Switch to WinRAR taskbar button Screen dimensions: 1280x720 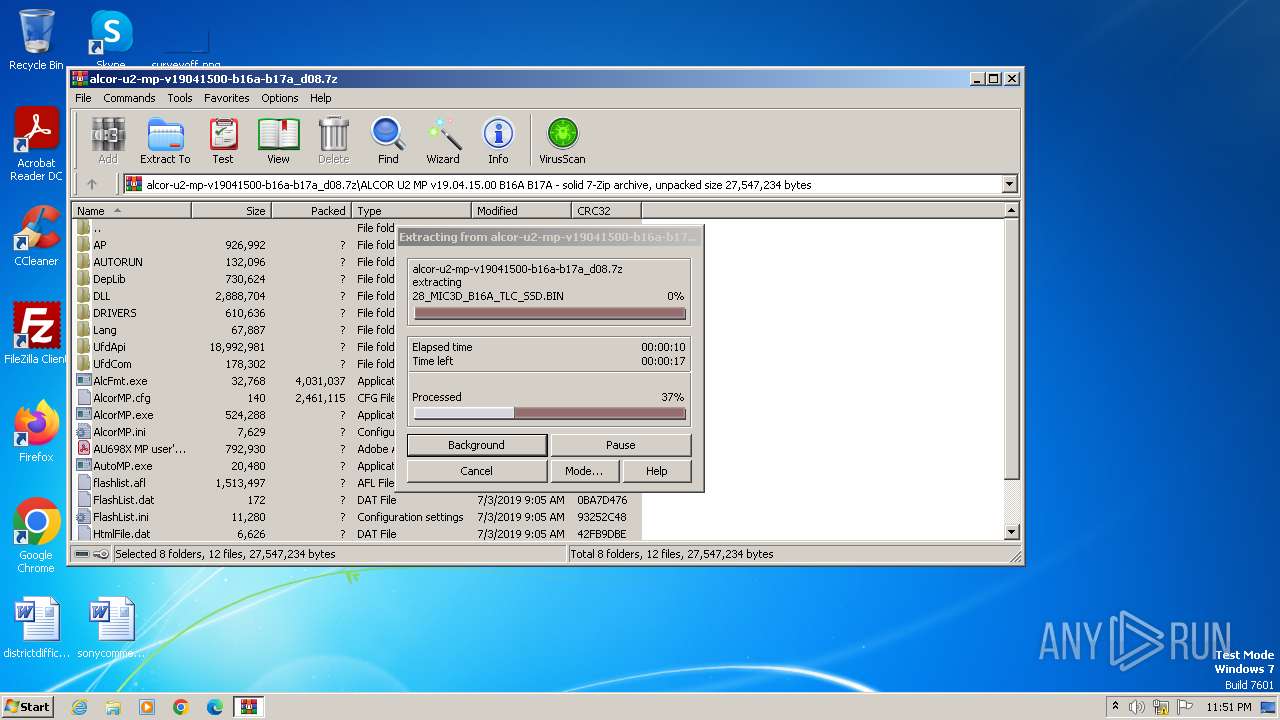249,707
